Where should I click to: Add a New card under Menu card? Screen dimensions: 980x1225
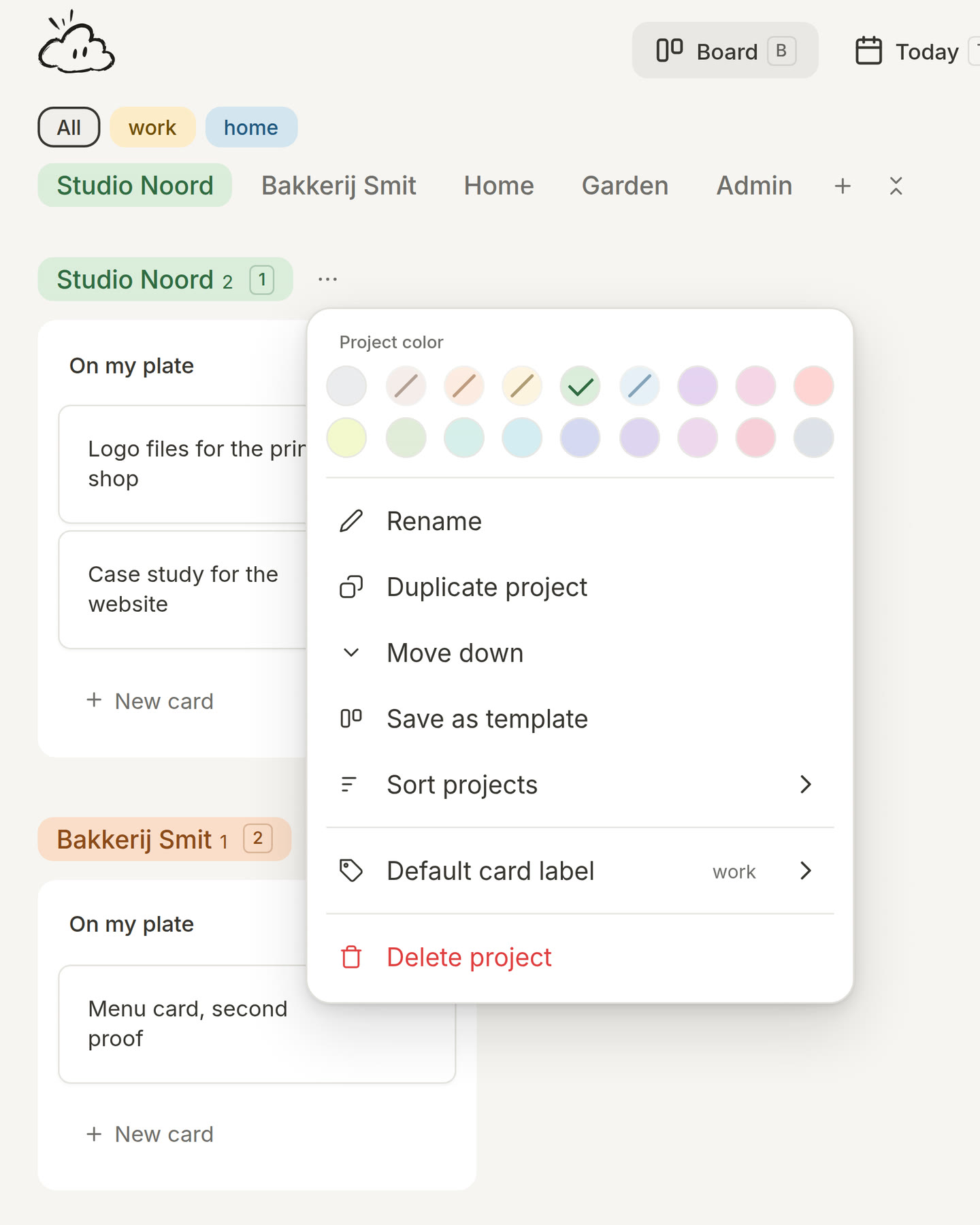click(x=150, y=1134)
